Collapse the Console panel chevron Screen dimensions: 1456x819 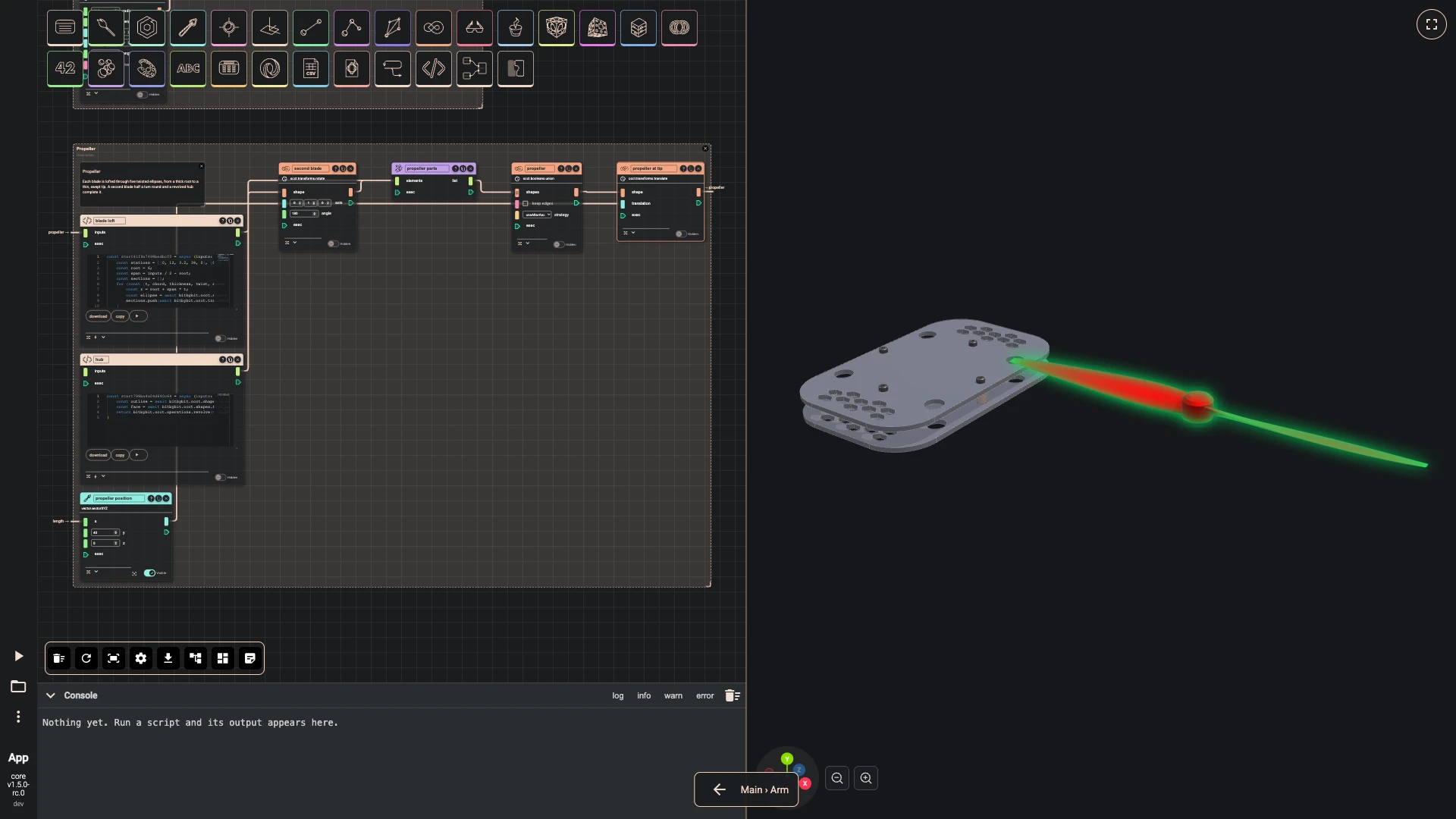coord(51,695)
